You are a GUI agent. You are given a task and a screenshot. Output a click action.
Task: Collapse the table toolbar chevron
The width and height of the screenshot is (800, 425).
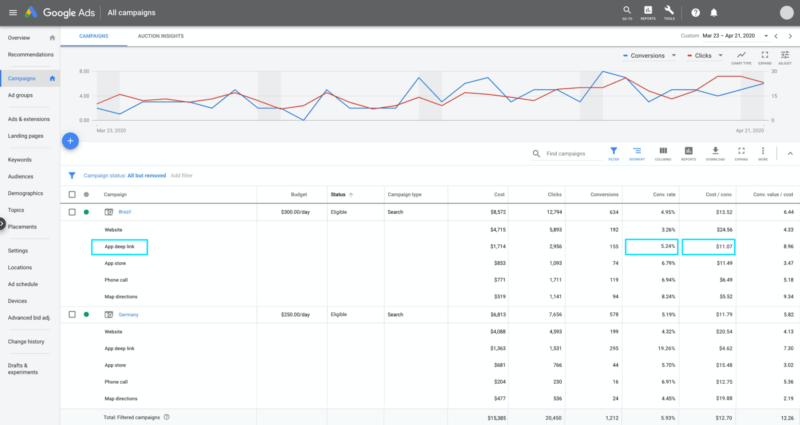[790, 154]
